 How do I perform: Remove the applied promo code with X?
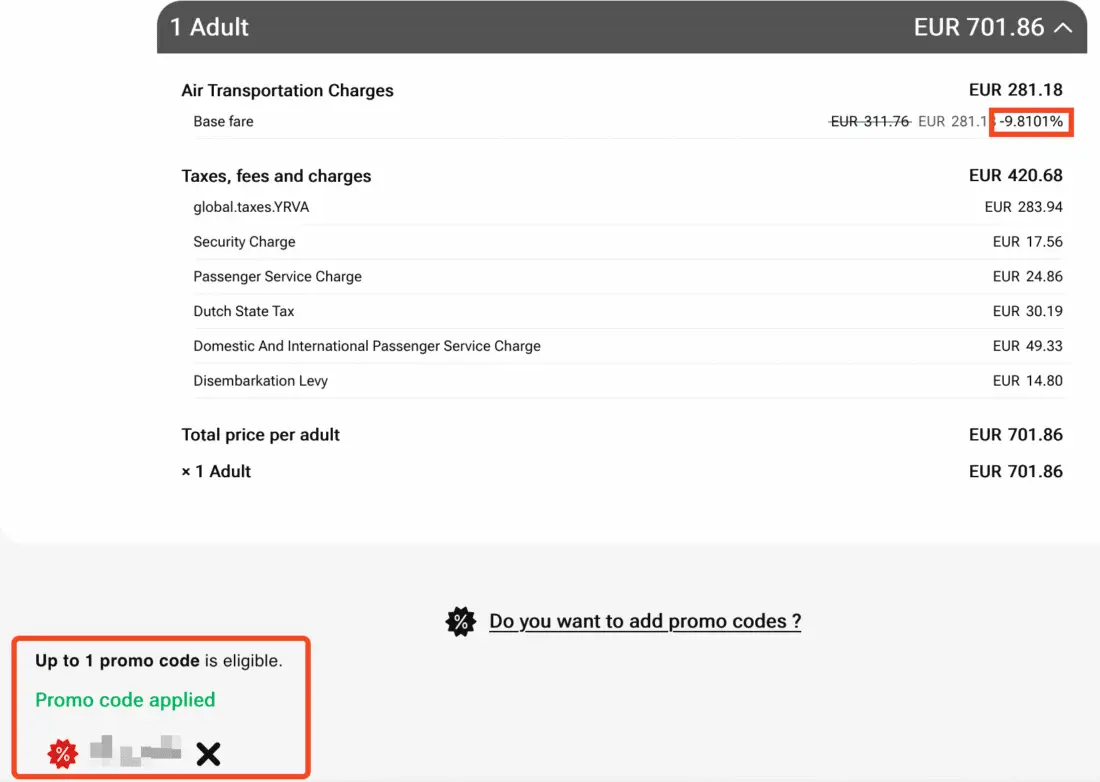(208, 754)
